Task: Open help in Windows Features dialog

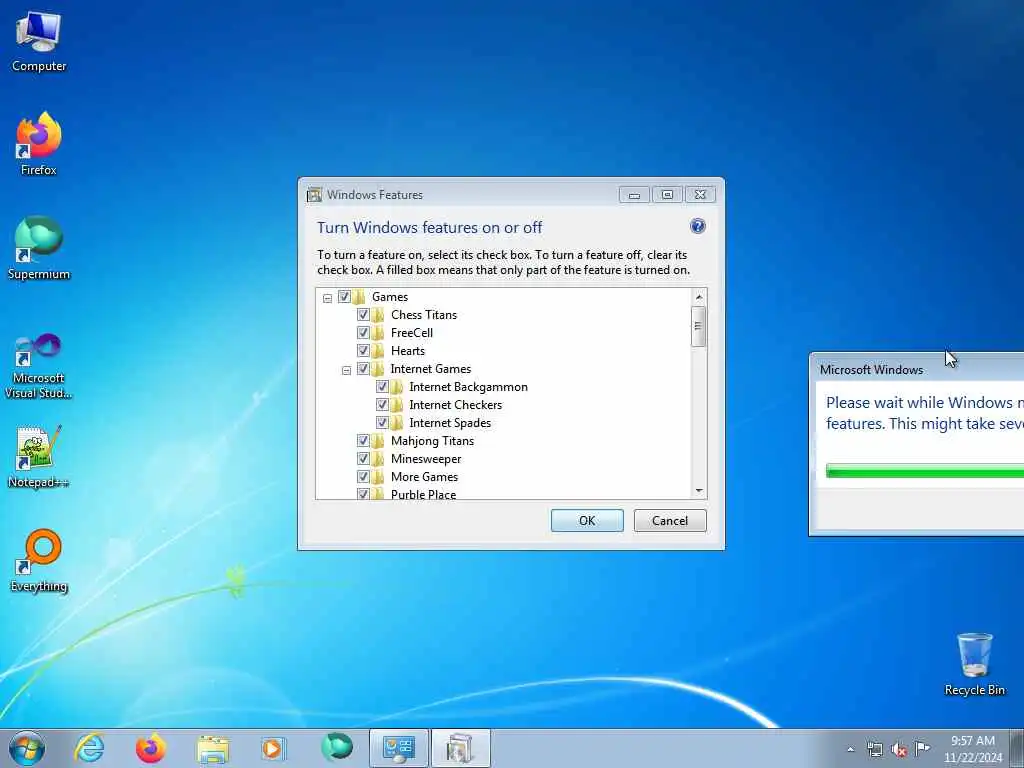Action: pyautogui.click(x=697, y=226)
